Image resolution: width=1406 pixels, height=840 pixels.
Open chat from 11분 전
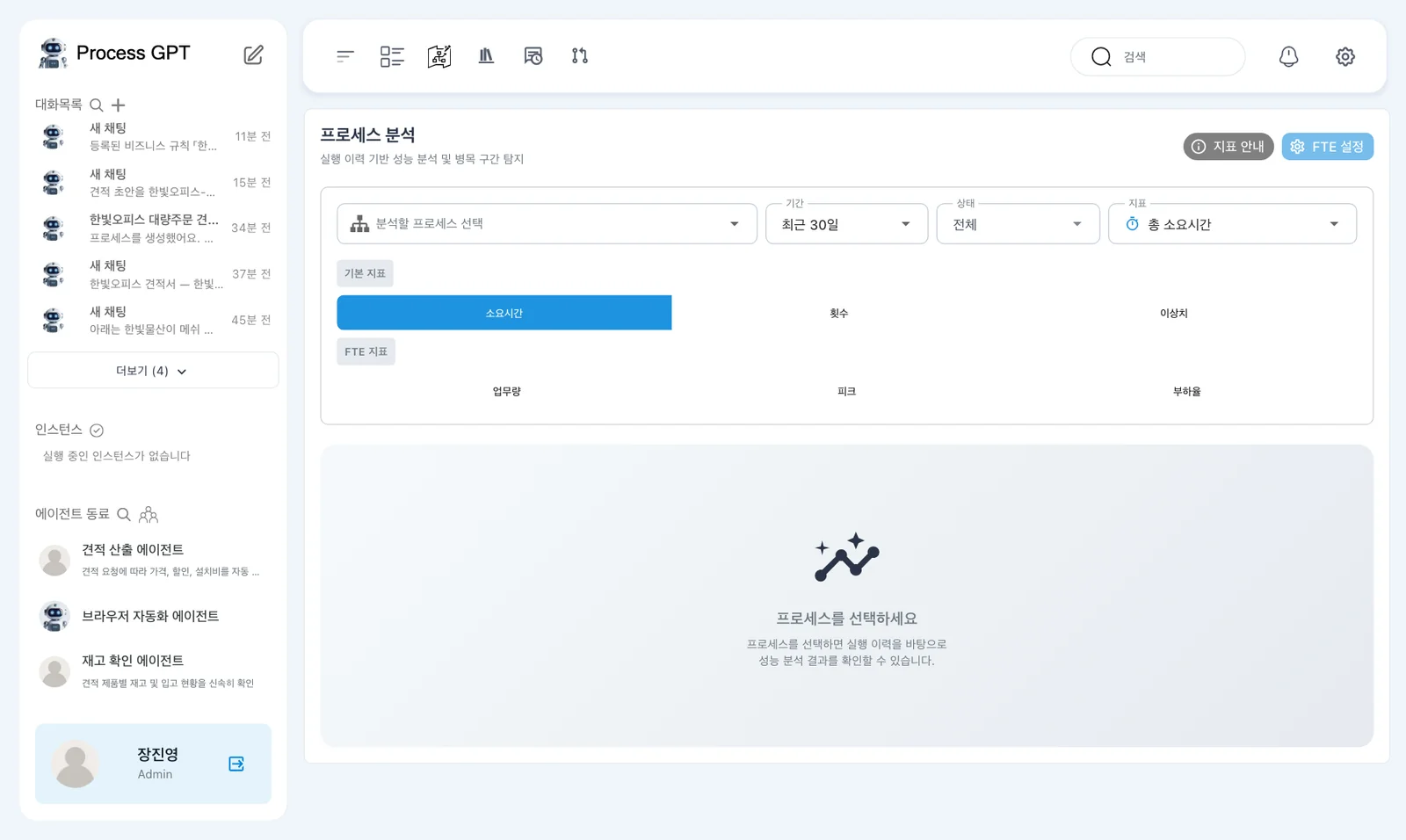click(x=155, y=136)
